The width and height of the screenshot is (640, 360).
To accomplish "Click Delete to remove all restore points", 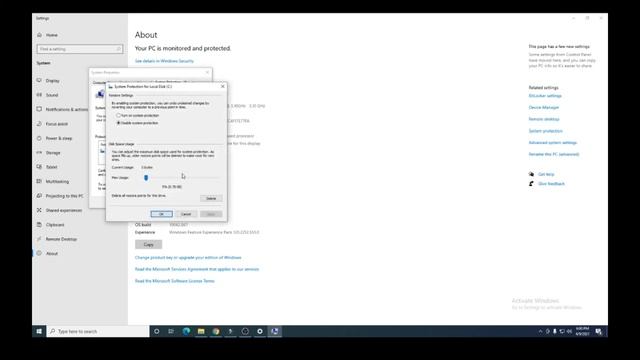I will [211, 198].
